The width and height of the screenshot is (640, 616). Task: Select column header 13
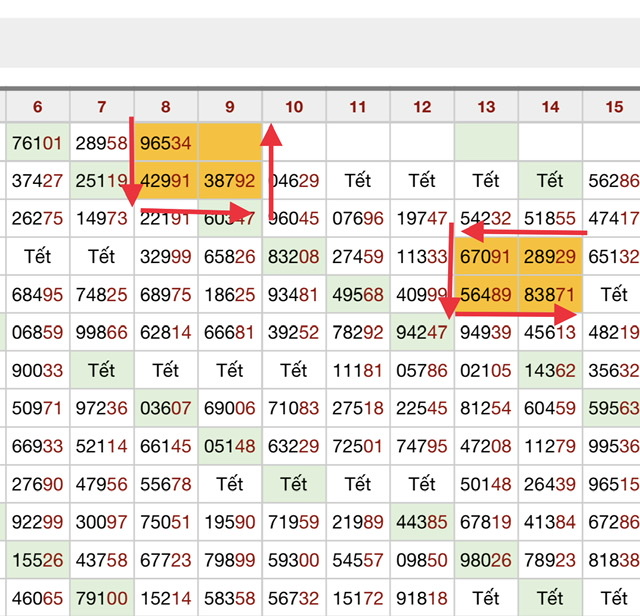[486, 107]
